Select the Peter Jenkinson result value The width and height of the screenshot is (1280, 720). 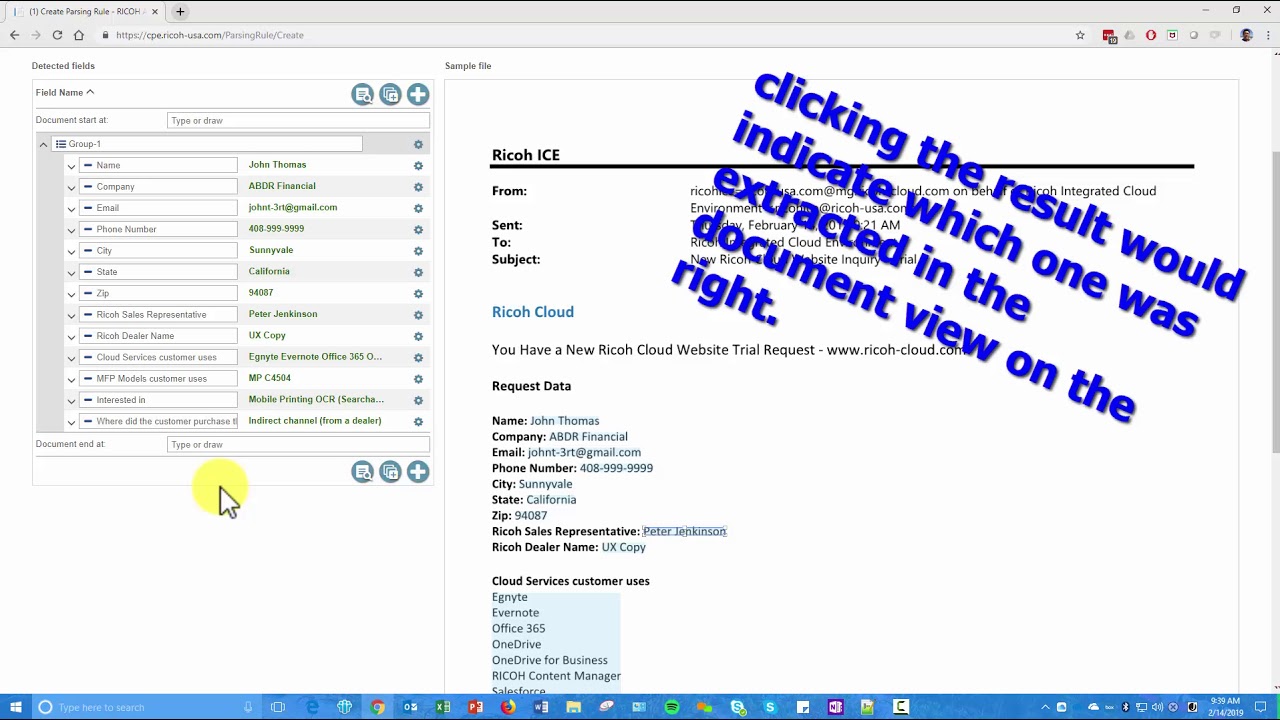pos(283,314)
